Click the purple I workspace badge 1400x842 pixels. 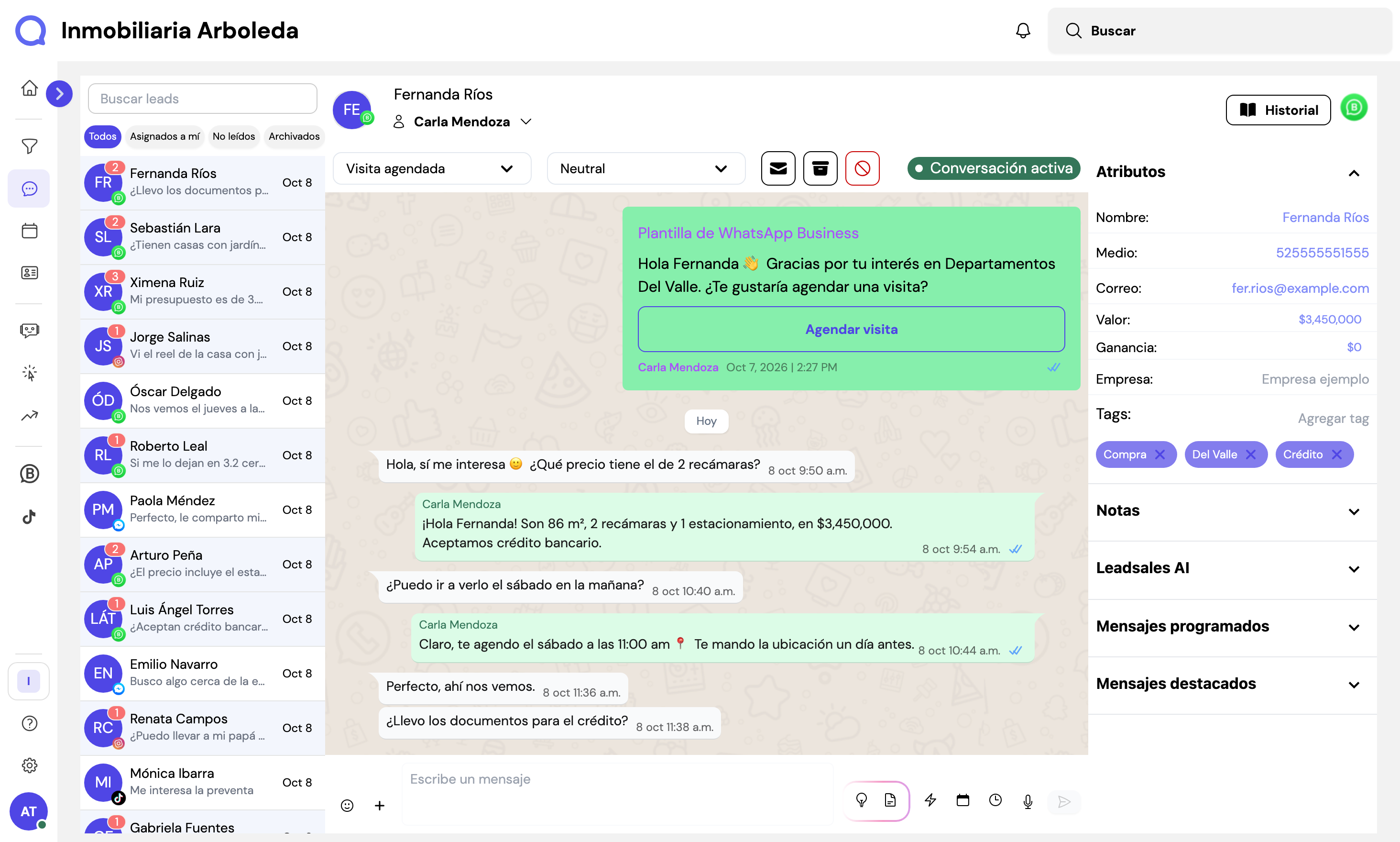tap(28, 681)
